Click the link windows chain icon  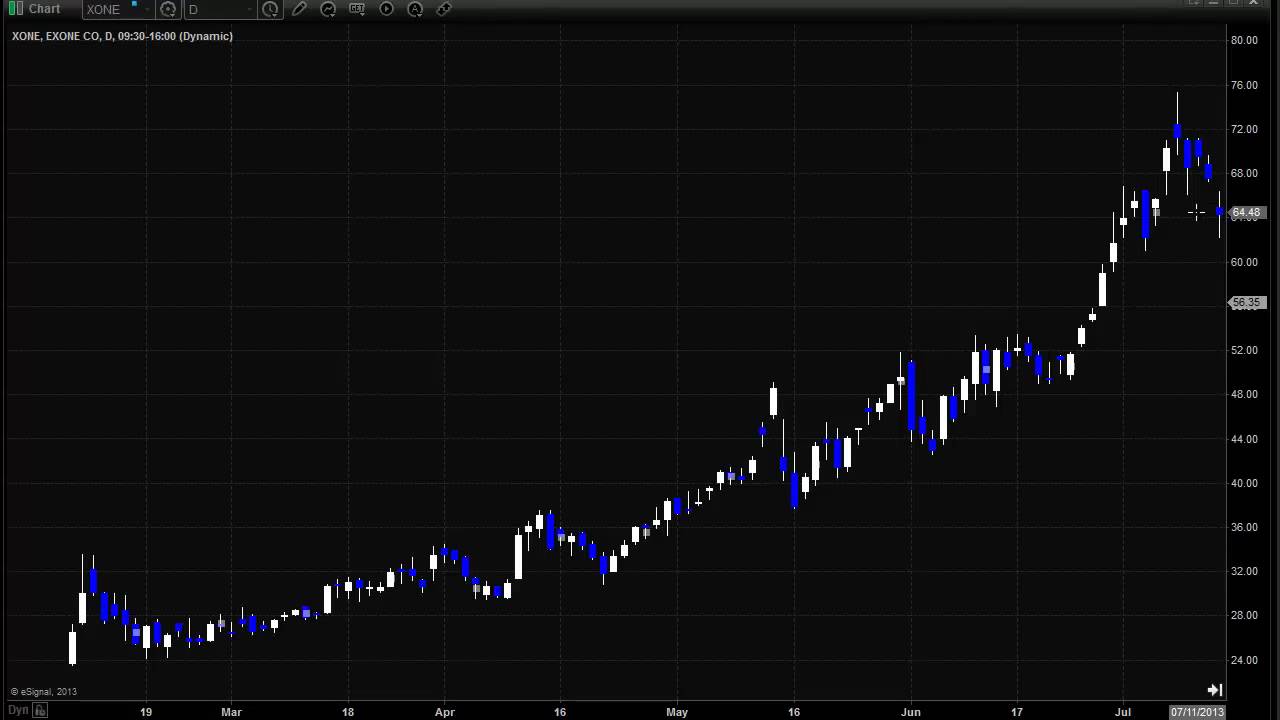tap(444, 9)
